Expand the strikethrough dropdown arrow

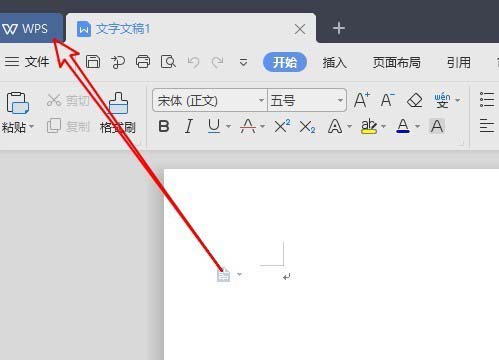[263, 127]
